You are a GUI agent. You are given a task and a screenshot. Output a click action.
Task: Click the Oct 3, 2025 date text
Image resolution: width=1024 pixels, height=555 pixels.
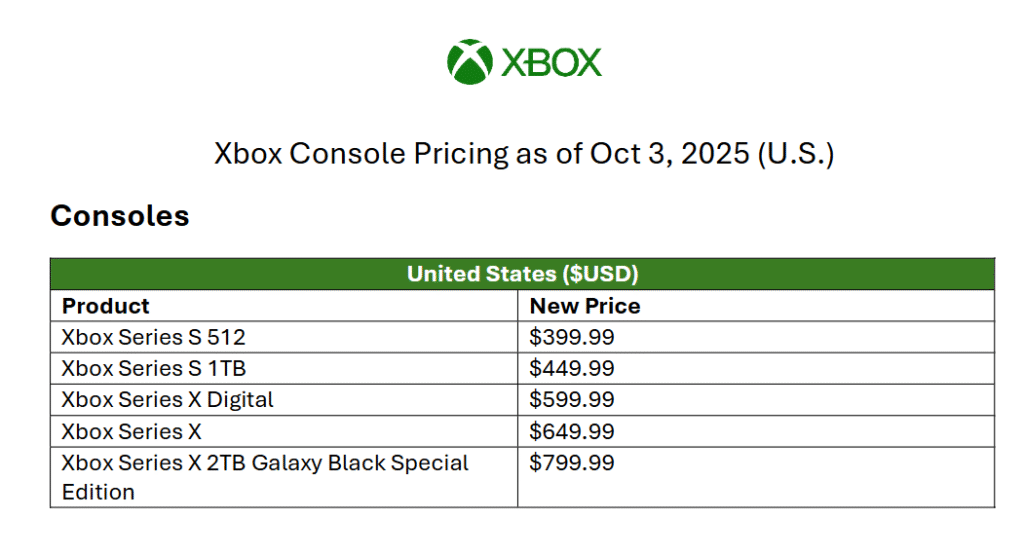(669, 154)
